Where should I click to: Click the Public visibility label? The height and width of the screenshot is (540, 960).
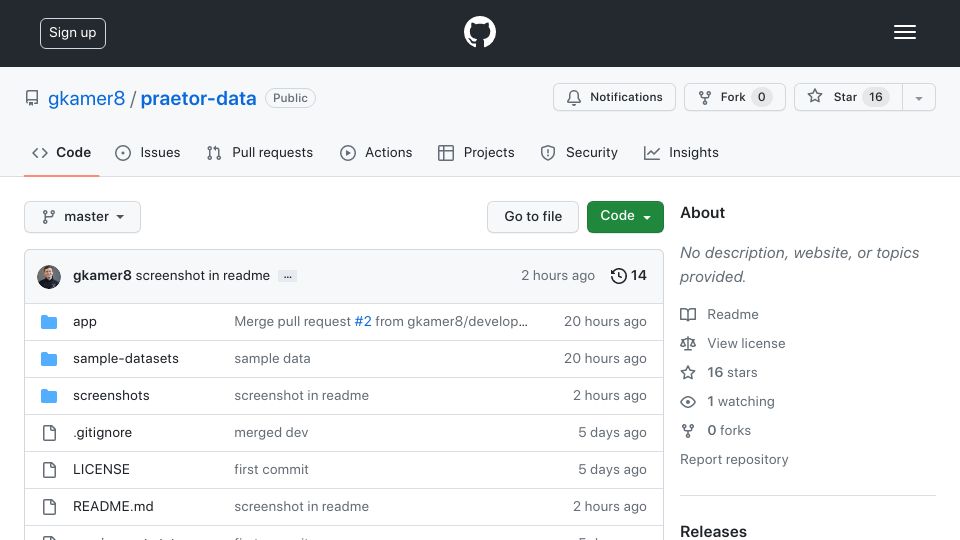(x=290, y=98)
